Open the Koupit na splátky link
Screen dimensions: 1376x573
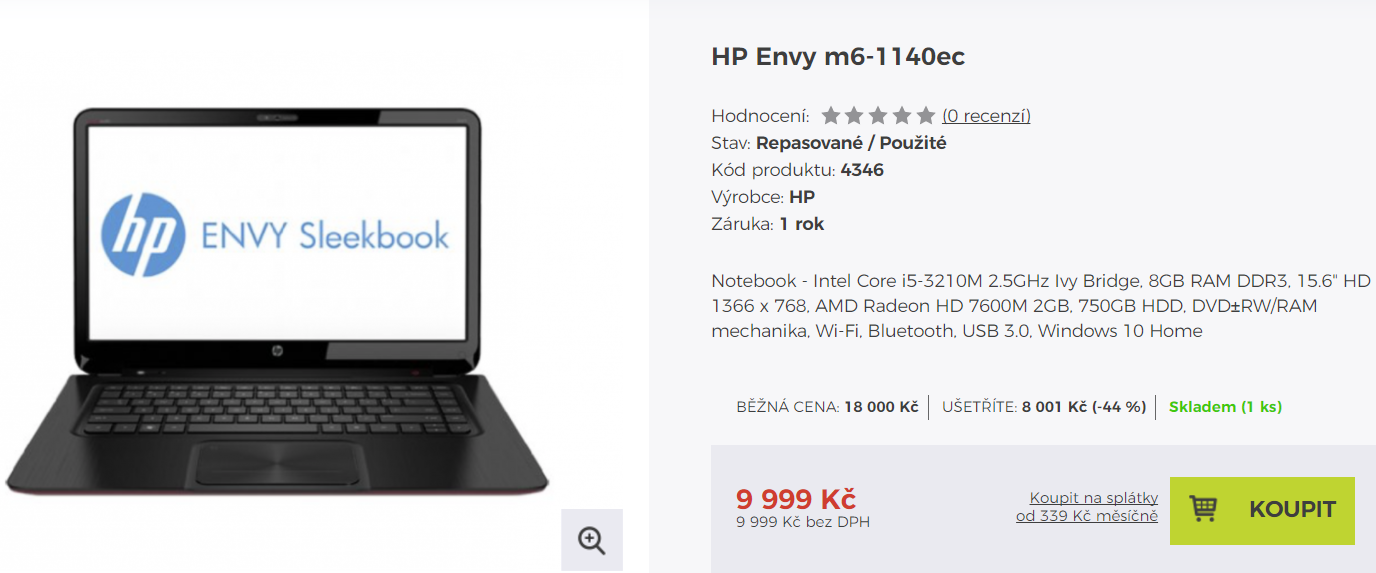(x=1094, y=498)
